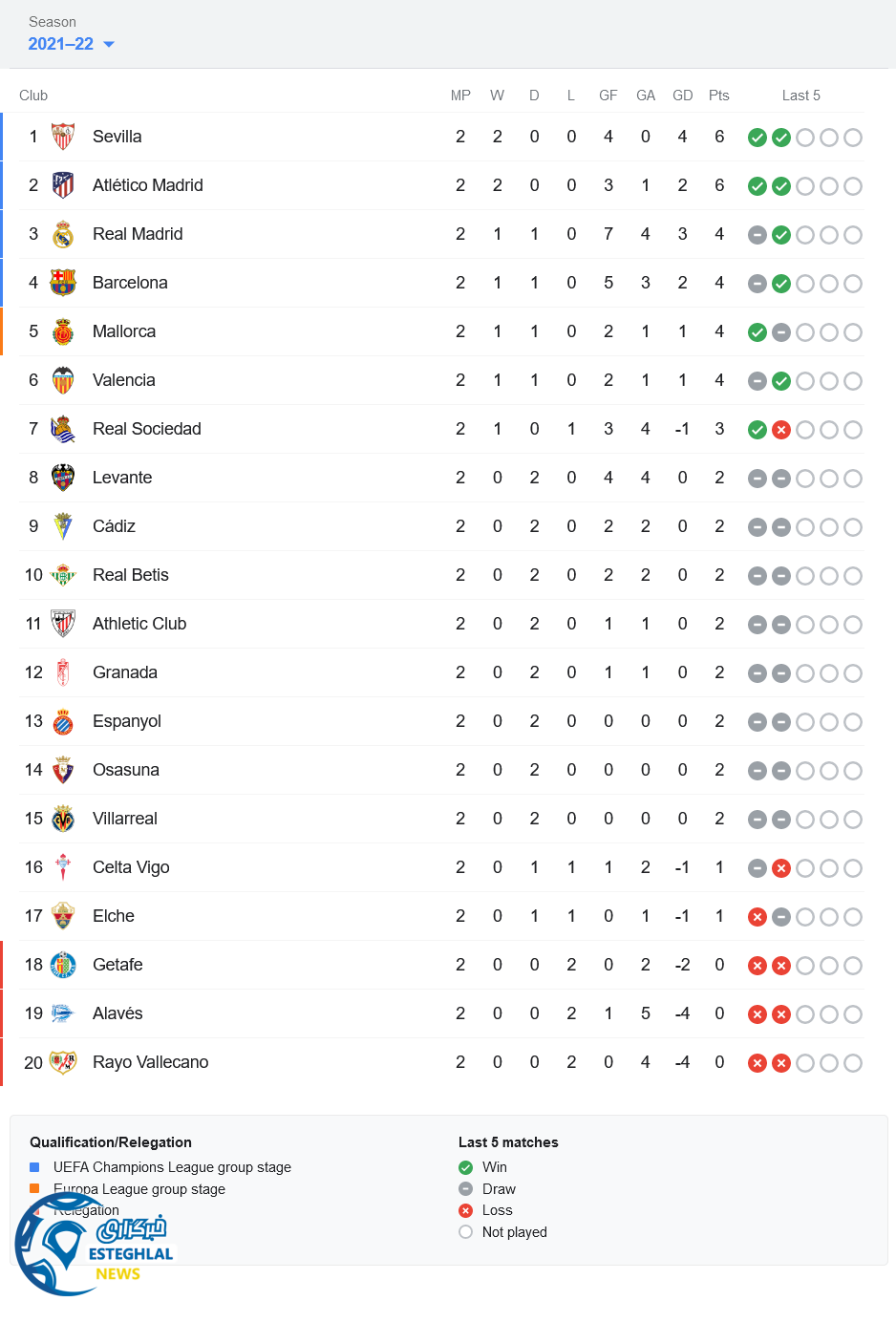This screenshot has height=1322, width=896.
Task: Click the Sevilla club crest
Action: click(x=63, y=137)
